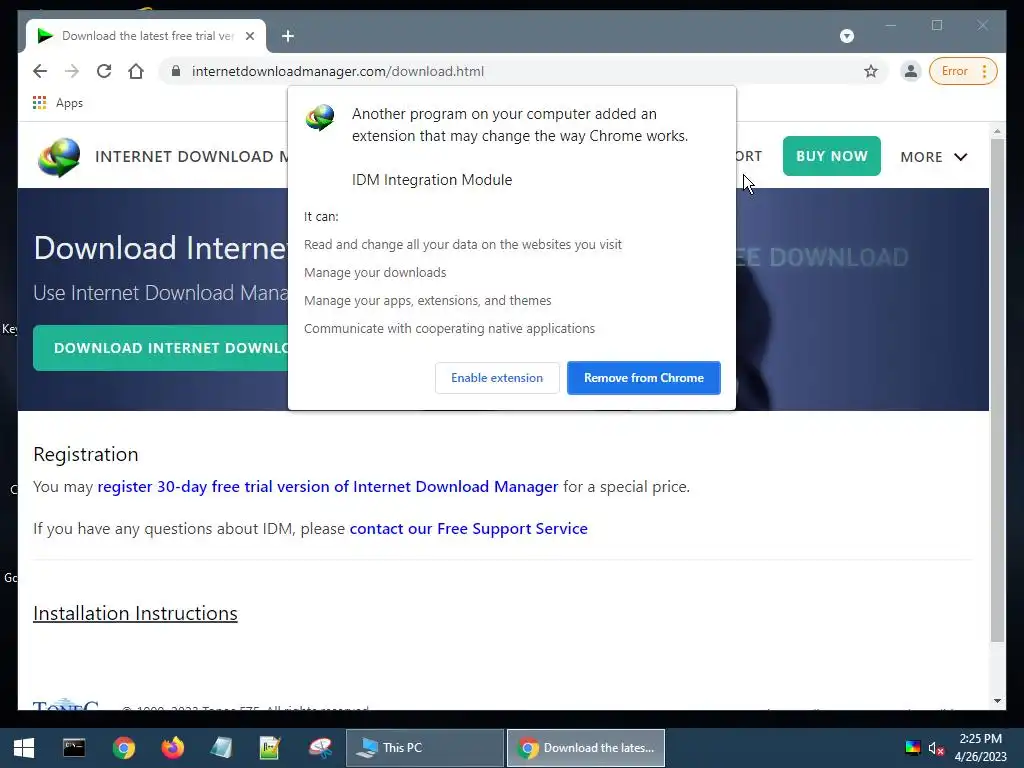Click the Chrome forward arrow
The height and width of the screenshot is (768, 1024).
pos(72,71)
